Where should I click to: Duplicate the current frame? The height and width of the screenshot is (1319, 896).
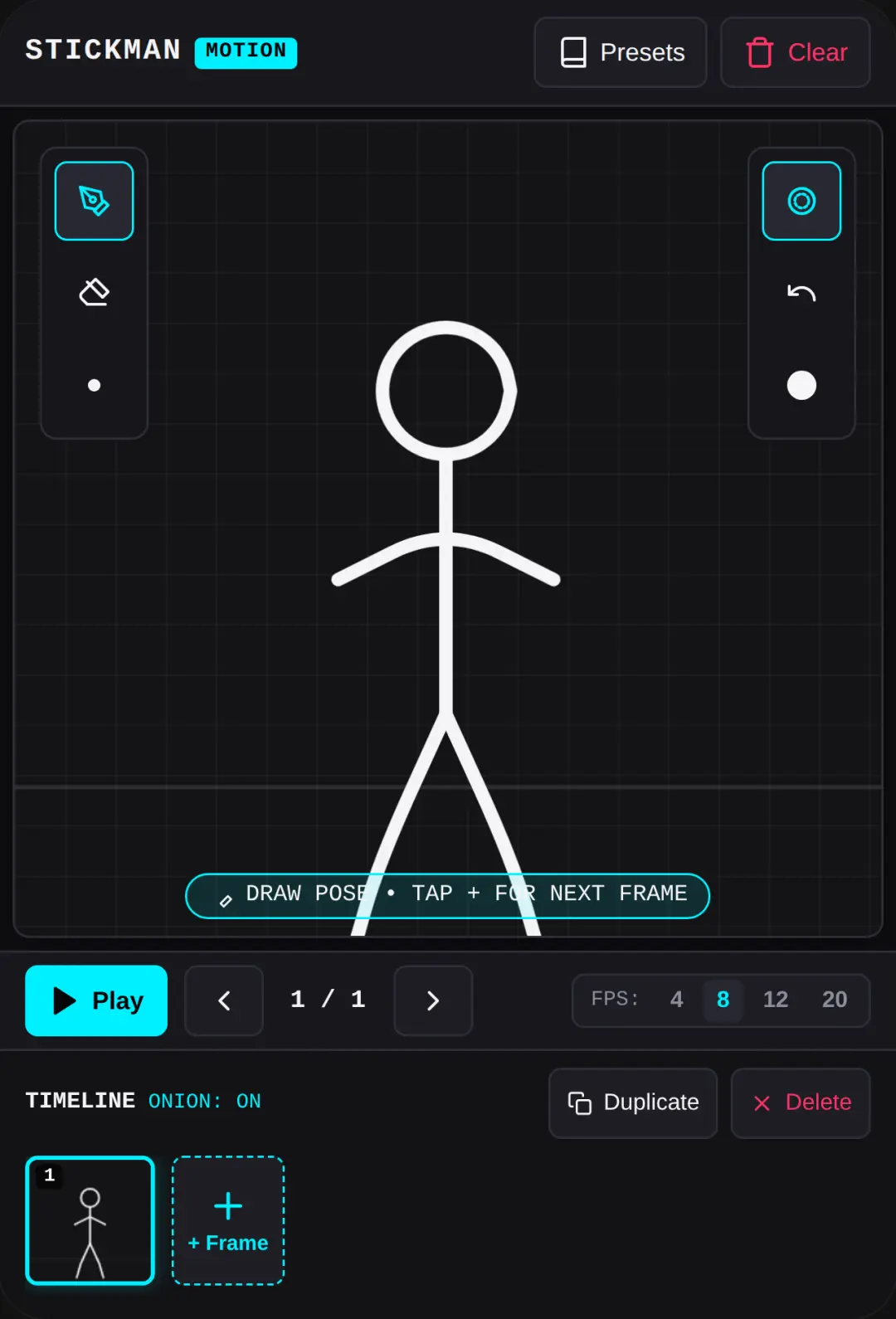[633, 1102]
